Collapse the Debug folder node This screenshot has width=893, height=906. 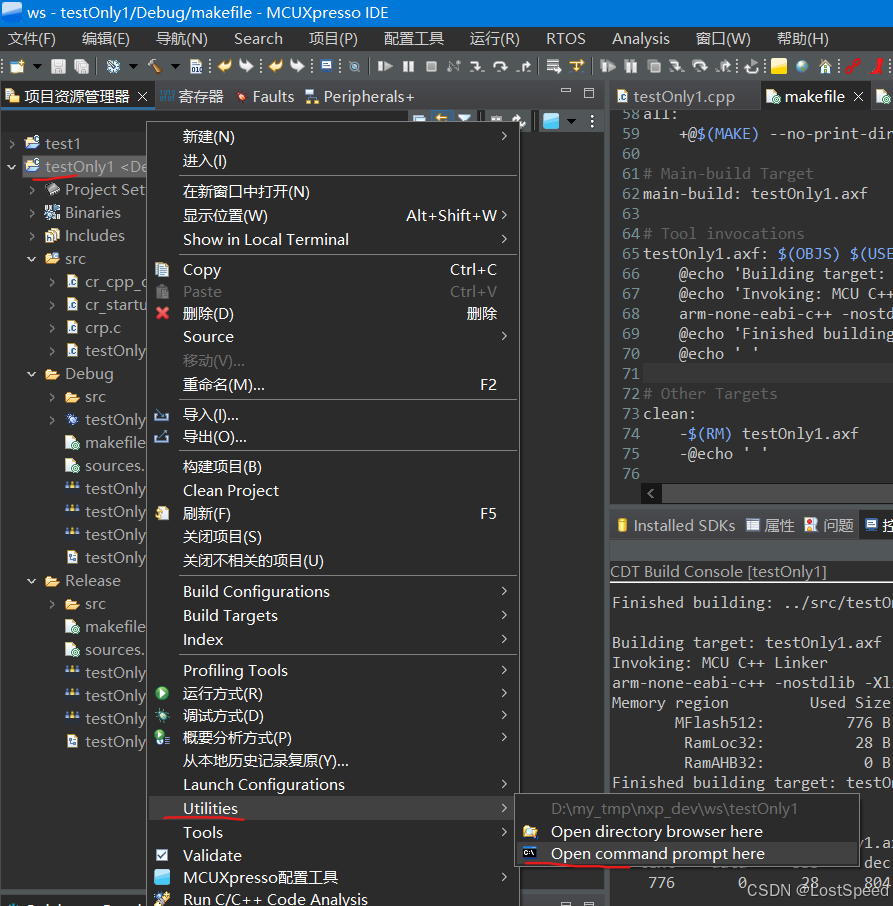[32, 374]
